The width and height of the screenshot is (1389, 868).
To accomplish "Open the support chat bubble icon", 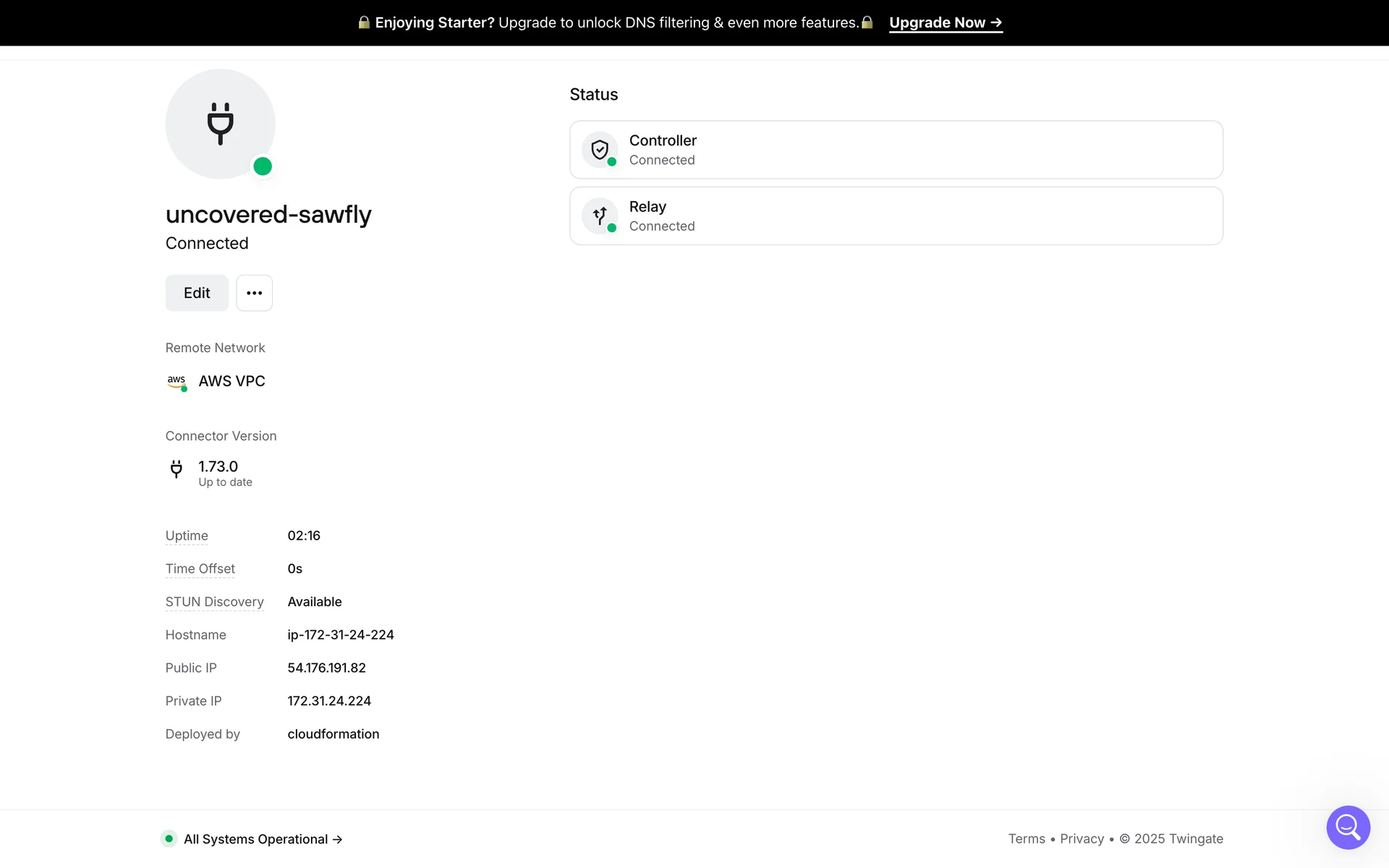I will pos(1348,827).
